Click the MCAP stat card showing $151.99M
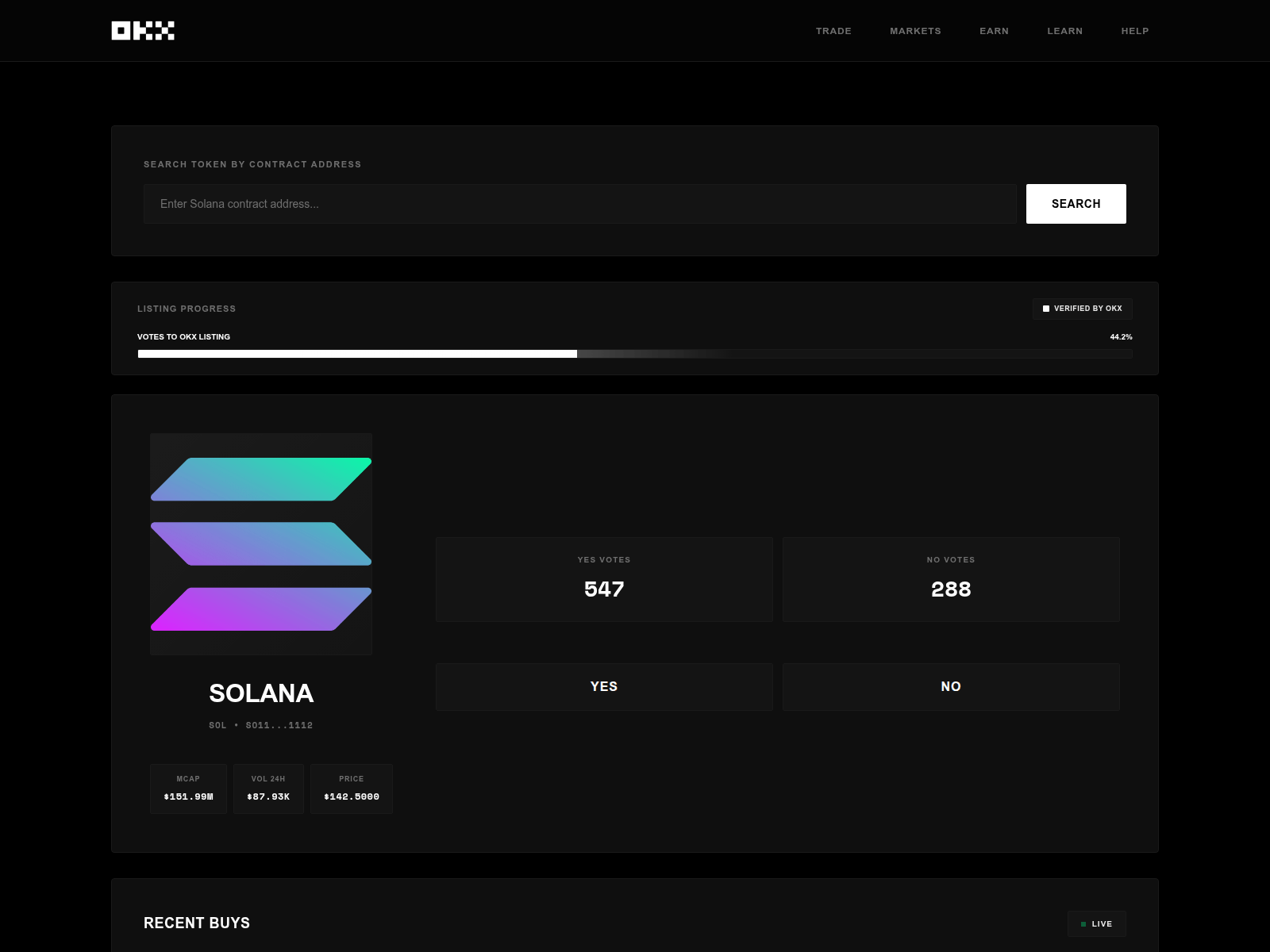Screen dimensions: 1270x952 188,789
